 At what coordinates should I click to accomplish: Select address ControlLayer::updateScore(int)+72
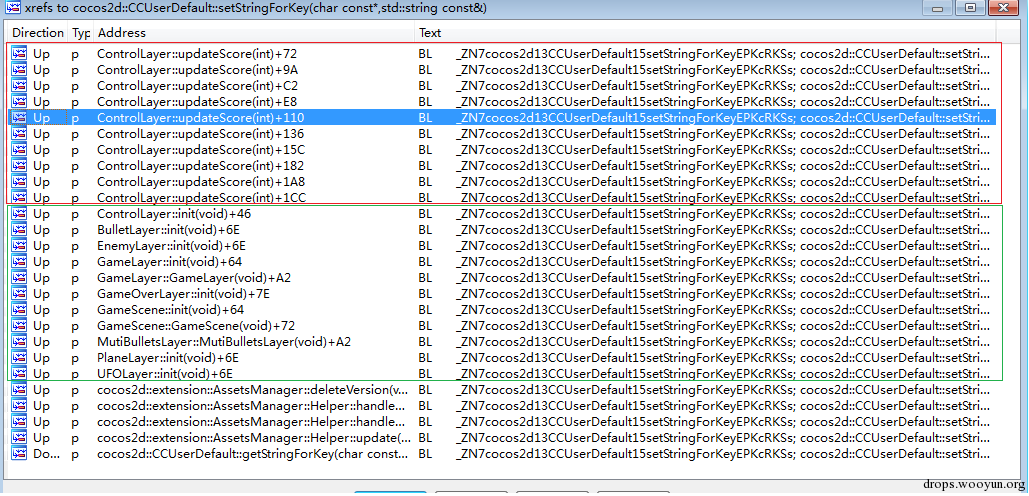[x=197, y=54]
